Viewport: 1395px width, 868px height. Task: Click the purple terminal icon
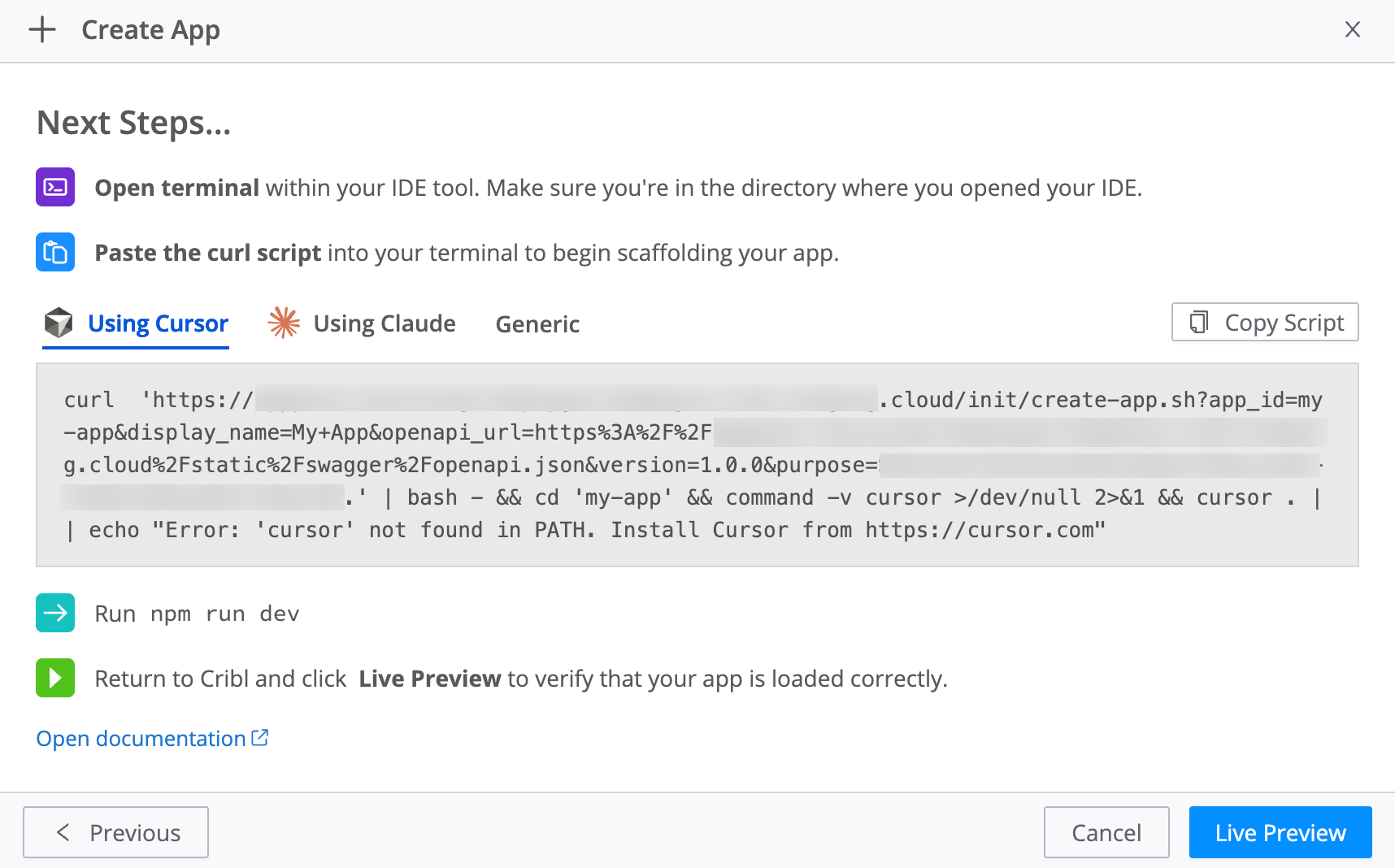click(x=55, y=187)
